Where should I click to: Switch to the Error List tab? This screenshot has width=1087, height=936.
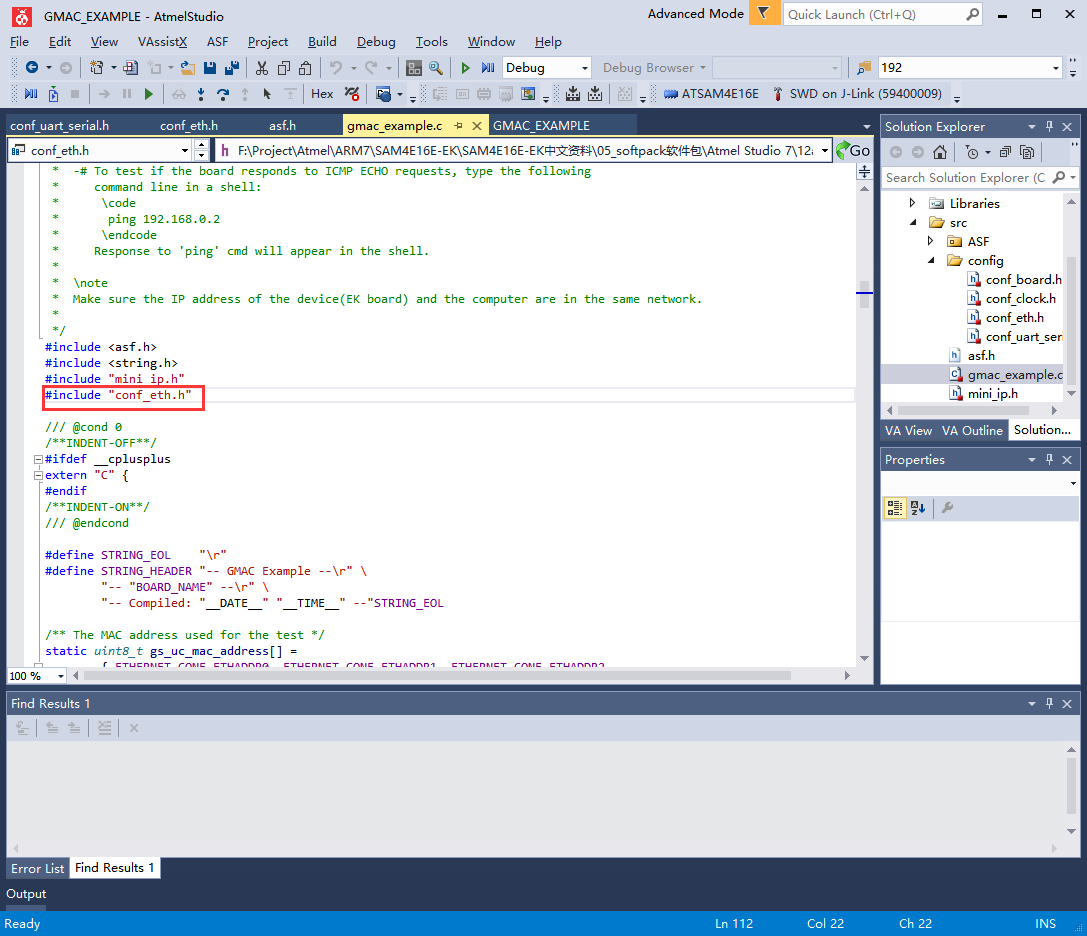pos(37,868)
